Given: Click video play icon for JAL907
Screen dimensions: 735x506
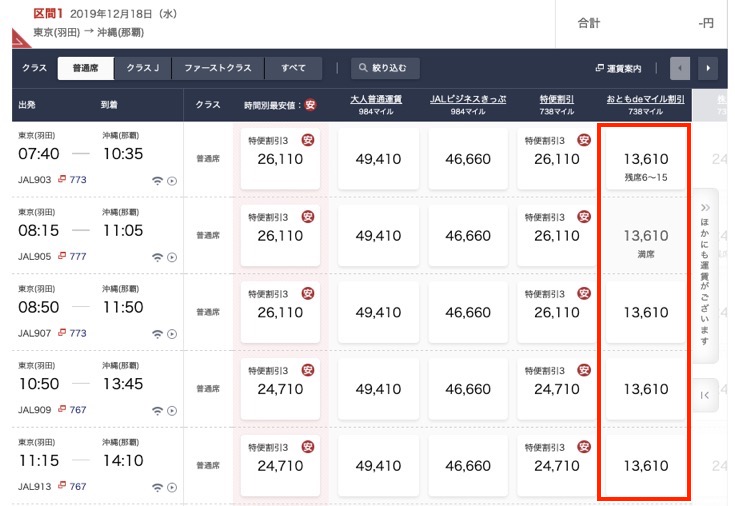Looking at the screenshot, I should pos(172,334).
